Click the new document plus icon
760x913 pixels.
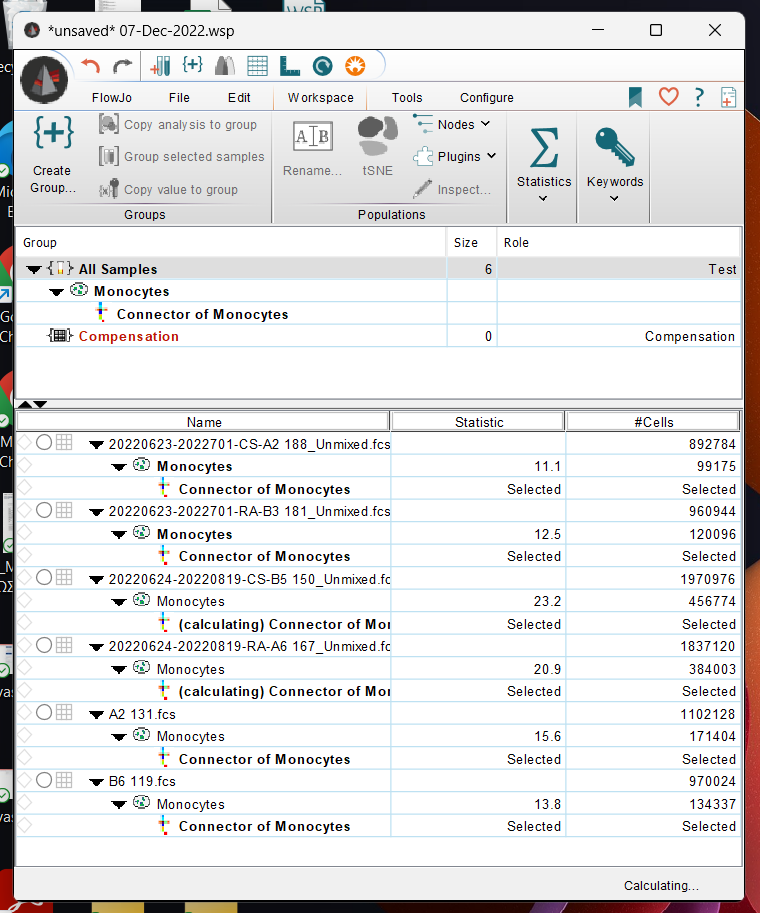click(x=729, y=97)
